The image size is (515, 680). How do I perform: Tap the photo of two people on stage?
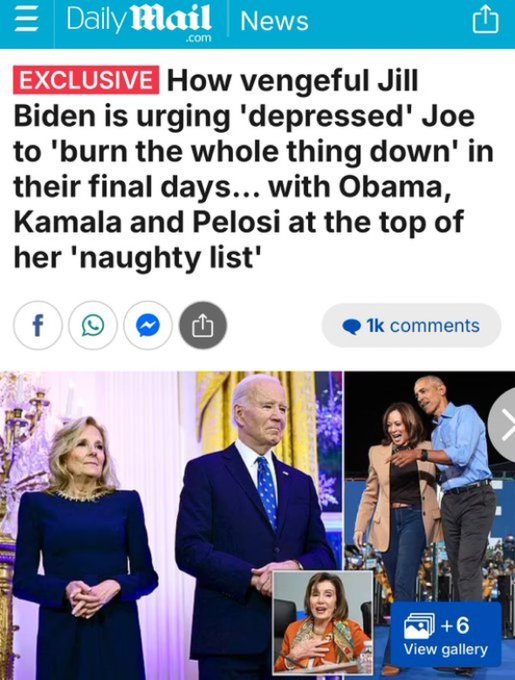(430, 486)
